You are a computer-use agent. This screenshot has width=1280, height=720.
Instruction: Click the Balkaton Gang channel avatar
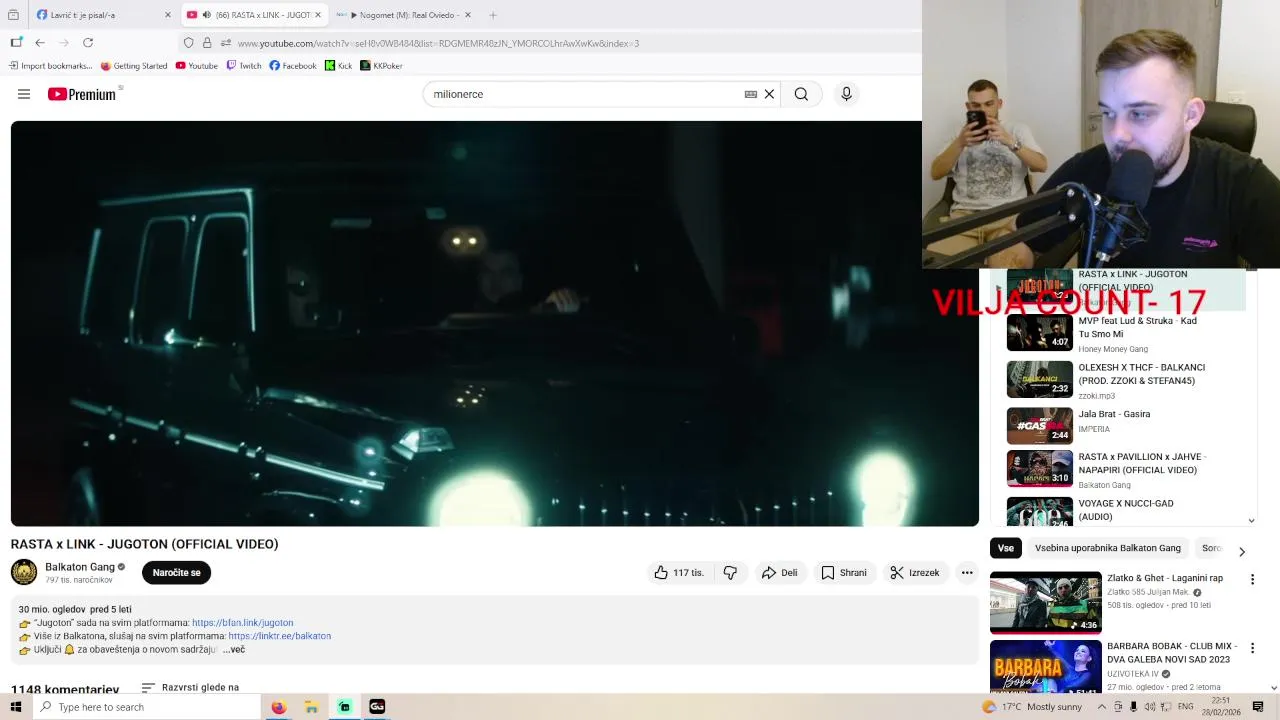point(24,572)
